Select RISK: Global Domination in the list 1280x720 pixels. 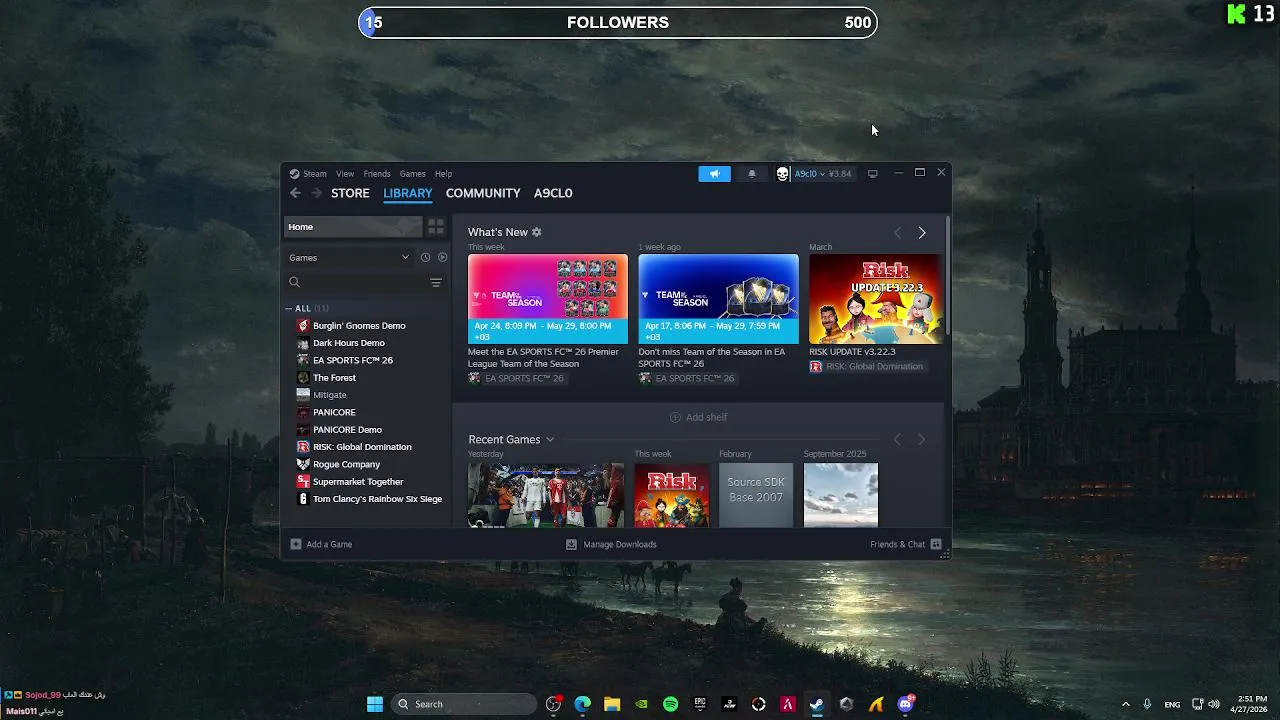tap(362, 447)
